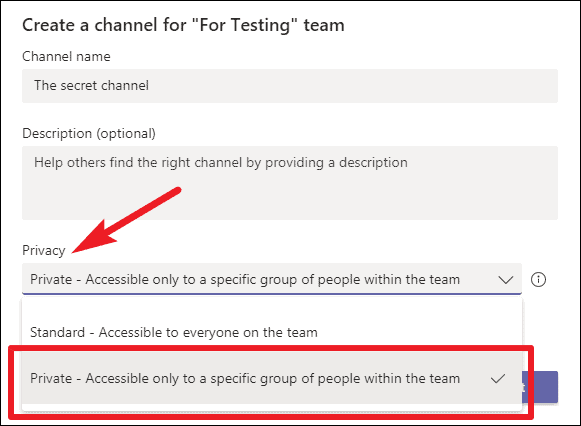Image resolution: width=581 pixels, height=426 pixels.
Task: Click the description placeholder text
Action: coord(221,163)
